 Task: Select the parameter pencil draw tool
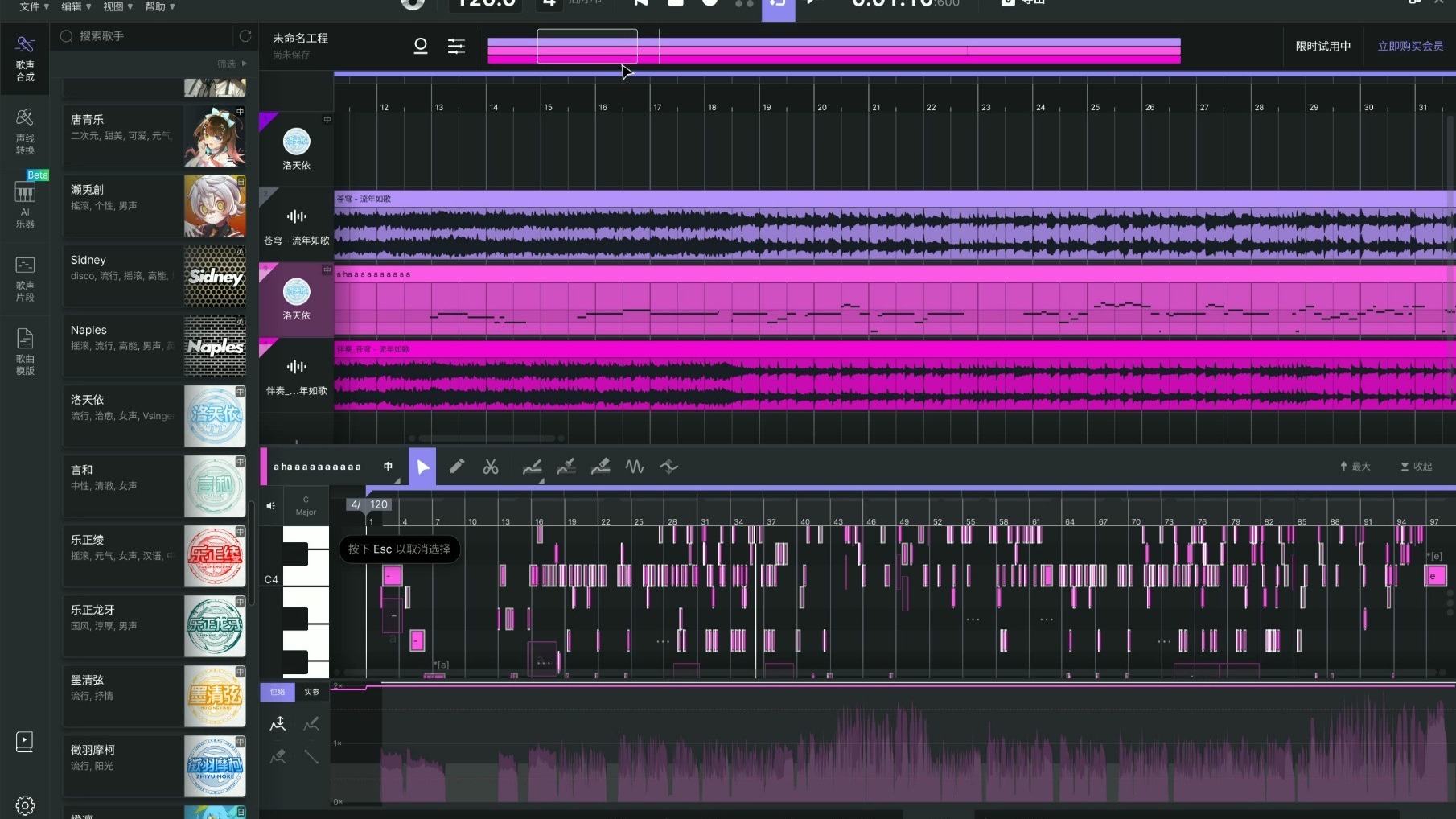[x=311, y=724]
